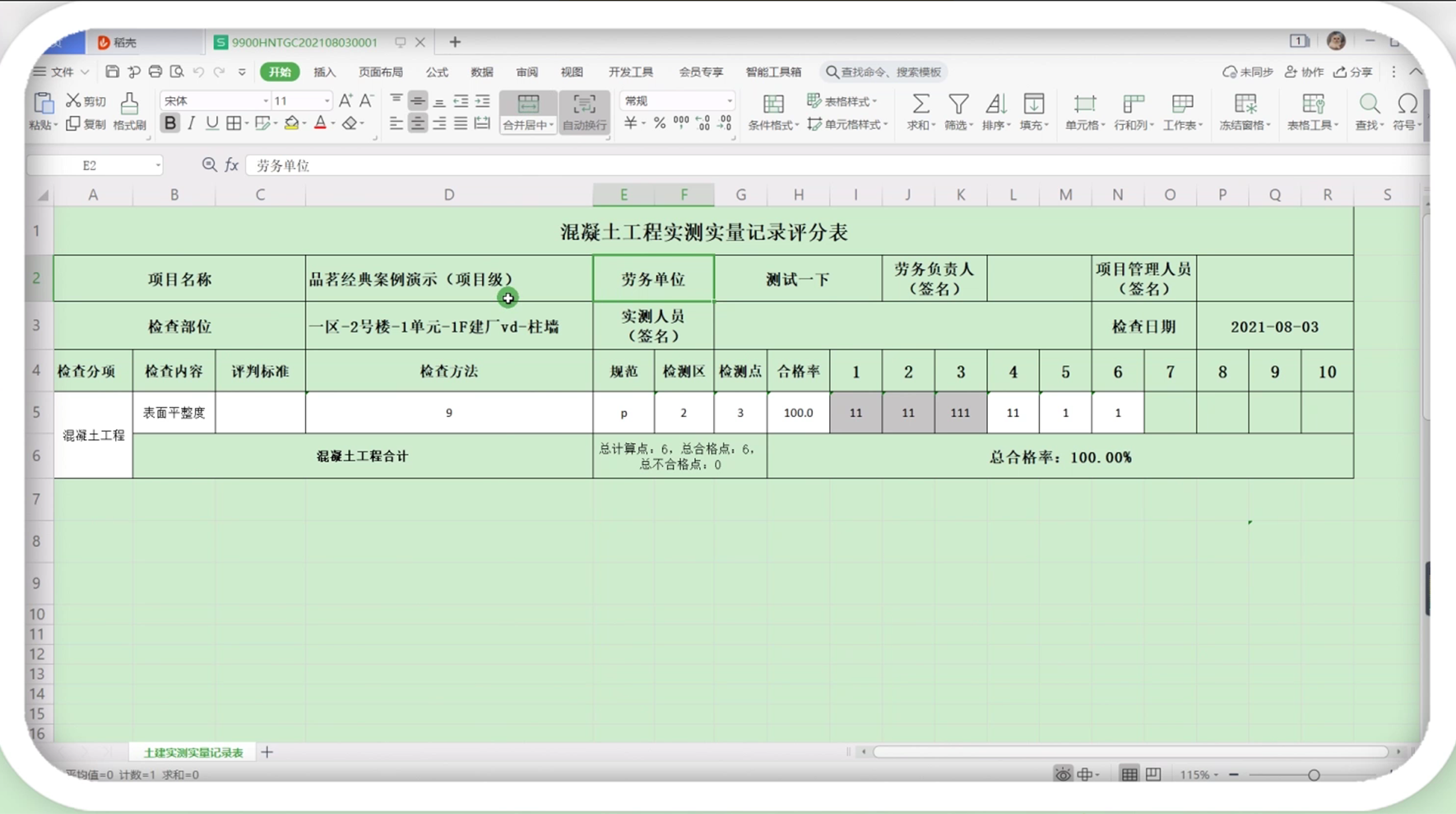
Task: Click the Print icon in quick access toolbar
Action: coord(155,72)
